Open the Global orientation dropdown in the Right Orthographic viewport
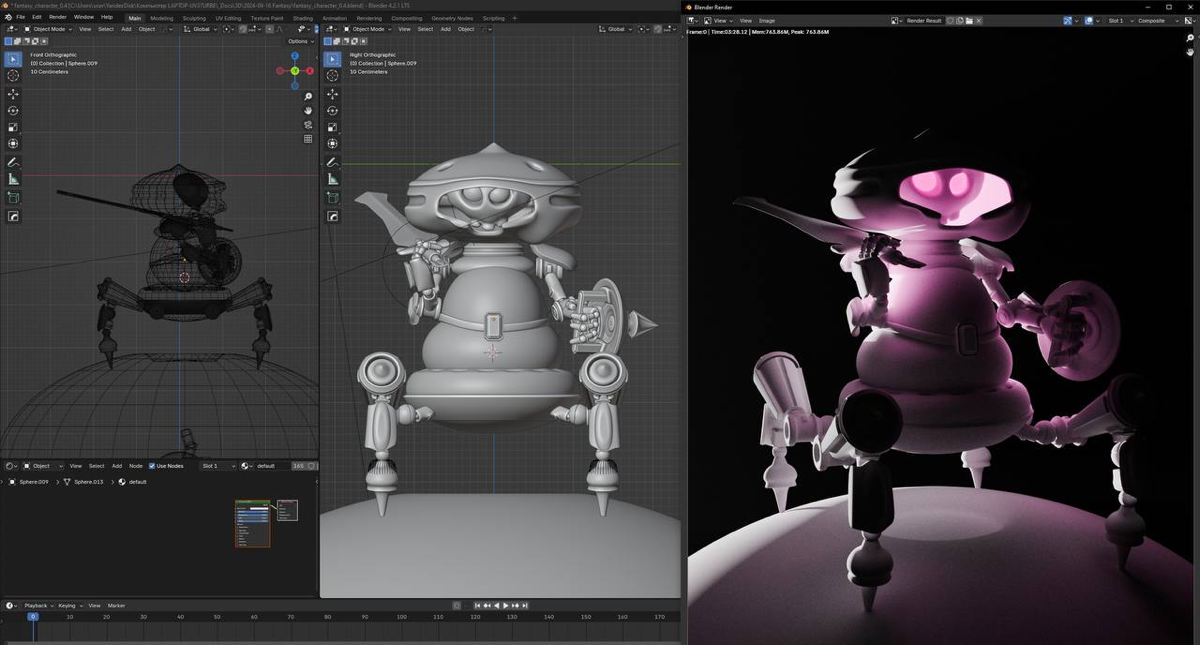Image resolution: width=1200 pixels, height=645 pixels. 615,29
